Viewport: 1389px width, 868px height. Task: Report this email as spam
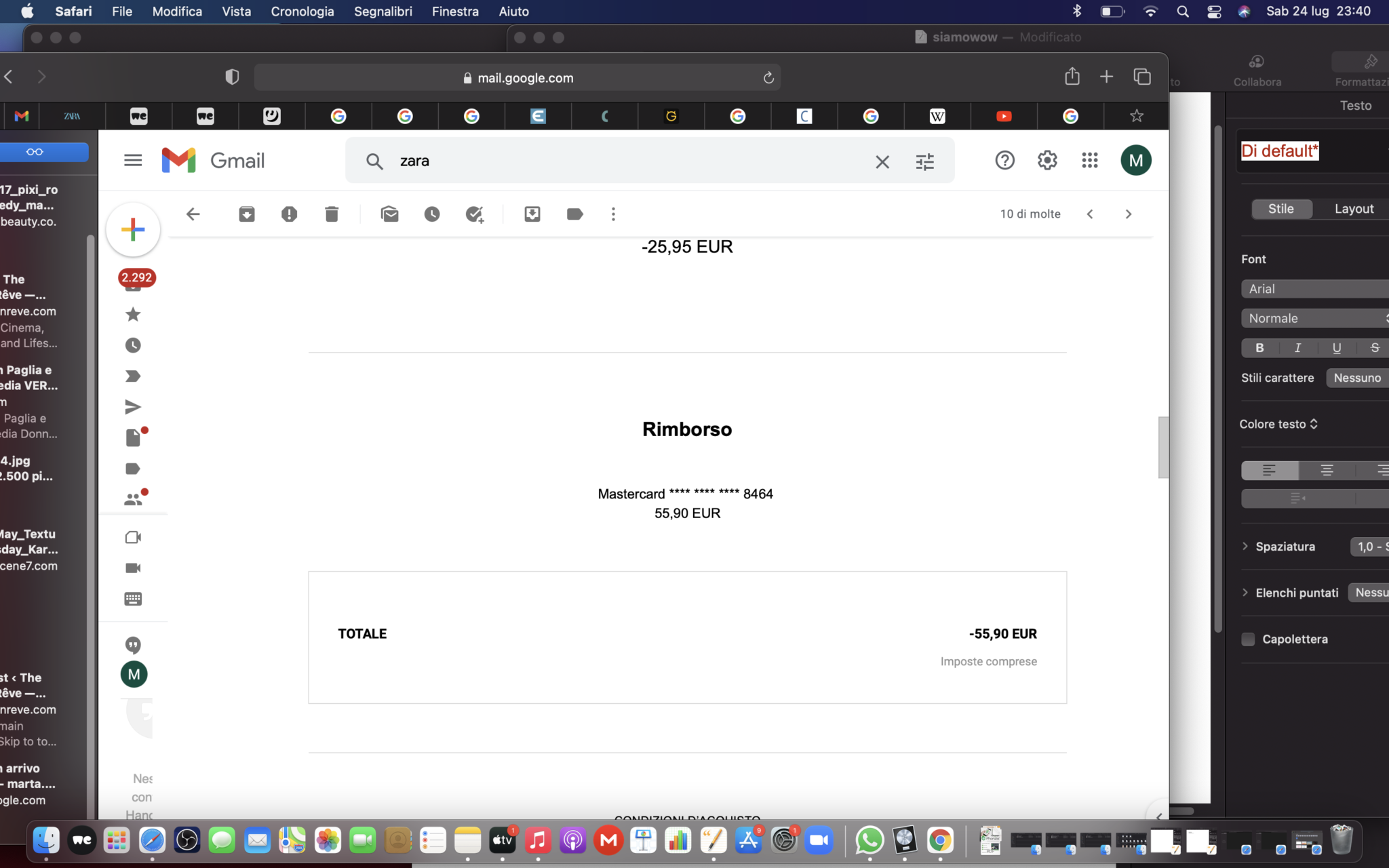click(x=290, y=214)
